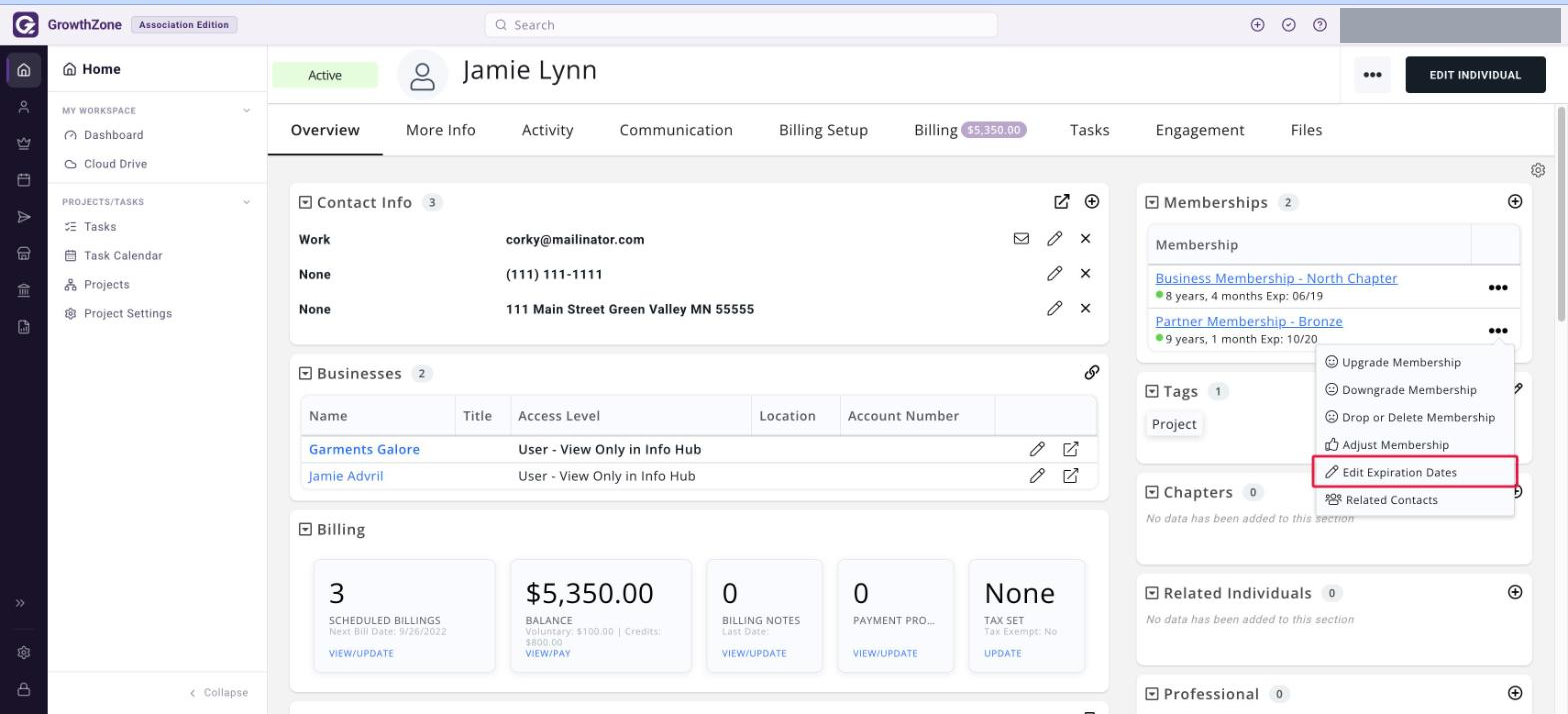Image resolution: width=1568 pixels, height=714 pixels.
Task: Open the Contacts person icon in left rail
Action: [x=24, y=107]
